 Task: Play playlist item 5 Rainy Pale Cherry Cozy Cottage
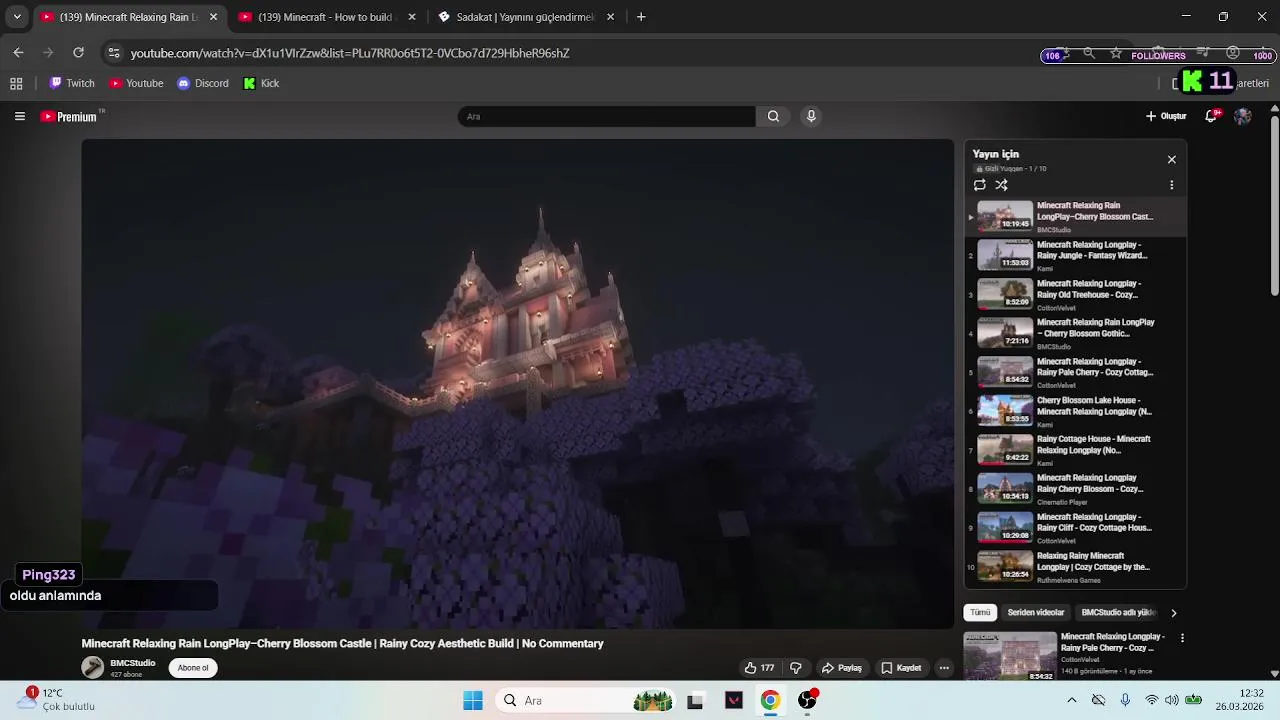point(1075,372)
